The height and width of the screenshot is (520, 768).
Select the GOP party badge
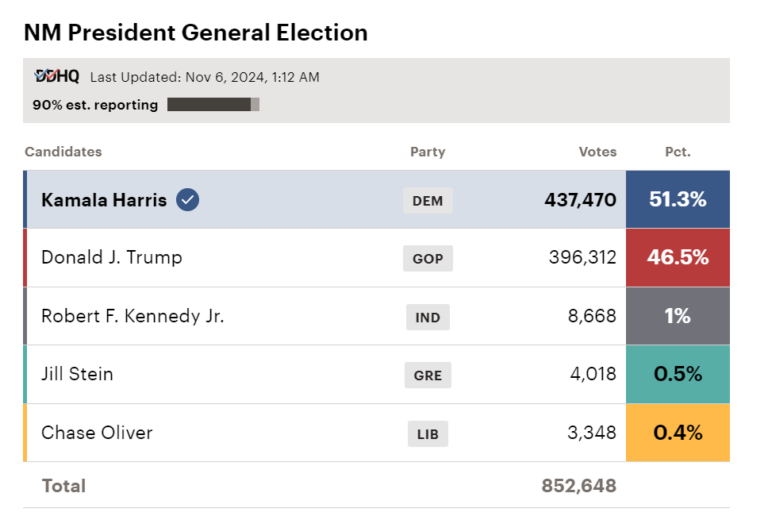pyautogui.click(x=428, y=259)
